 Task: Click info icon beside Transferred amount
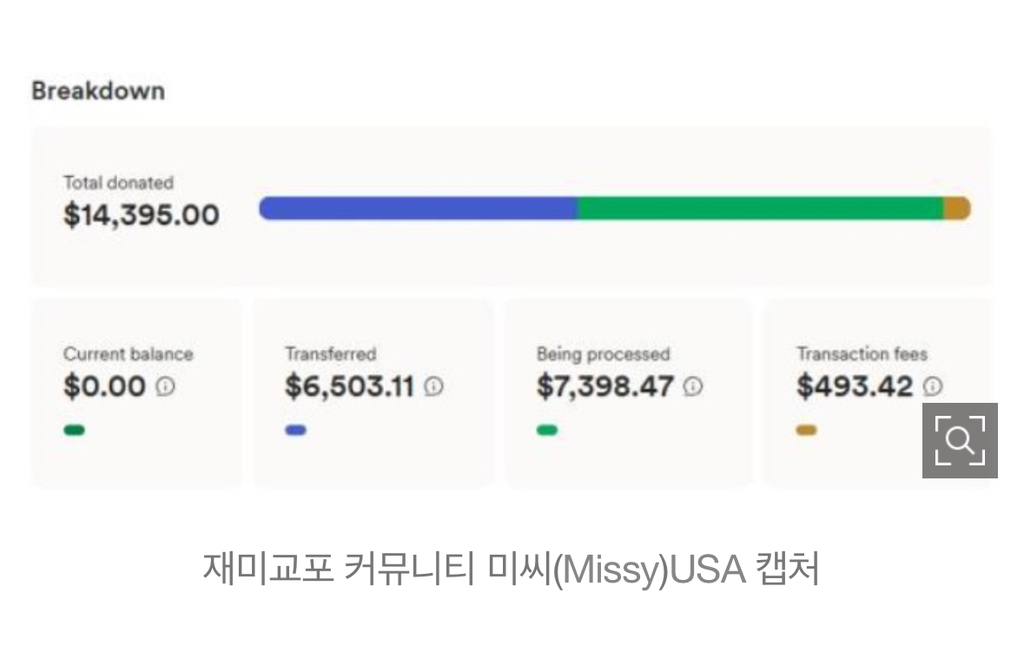pyautogui.click(x=433, y=386)
